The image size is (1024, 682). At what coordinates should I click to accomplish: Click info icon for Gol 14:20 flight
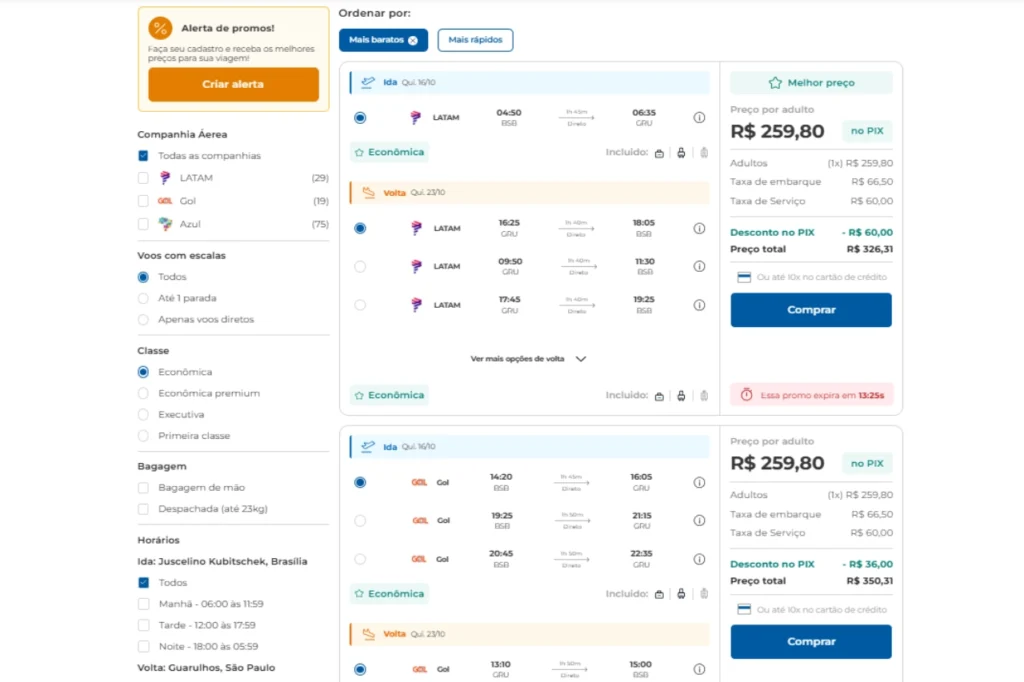pyautogui.click(x=699, y=482)
